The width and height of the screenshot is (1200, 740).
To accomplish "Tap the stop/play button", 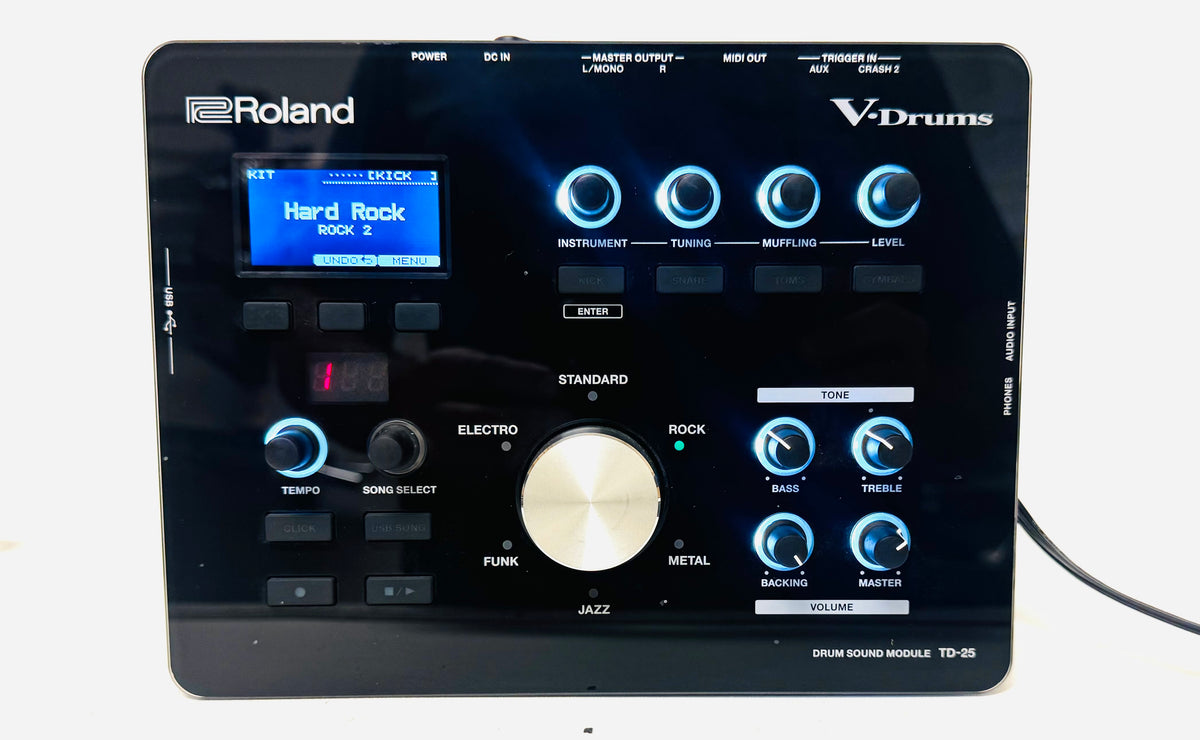I will (399, 591).
